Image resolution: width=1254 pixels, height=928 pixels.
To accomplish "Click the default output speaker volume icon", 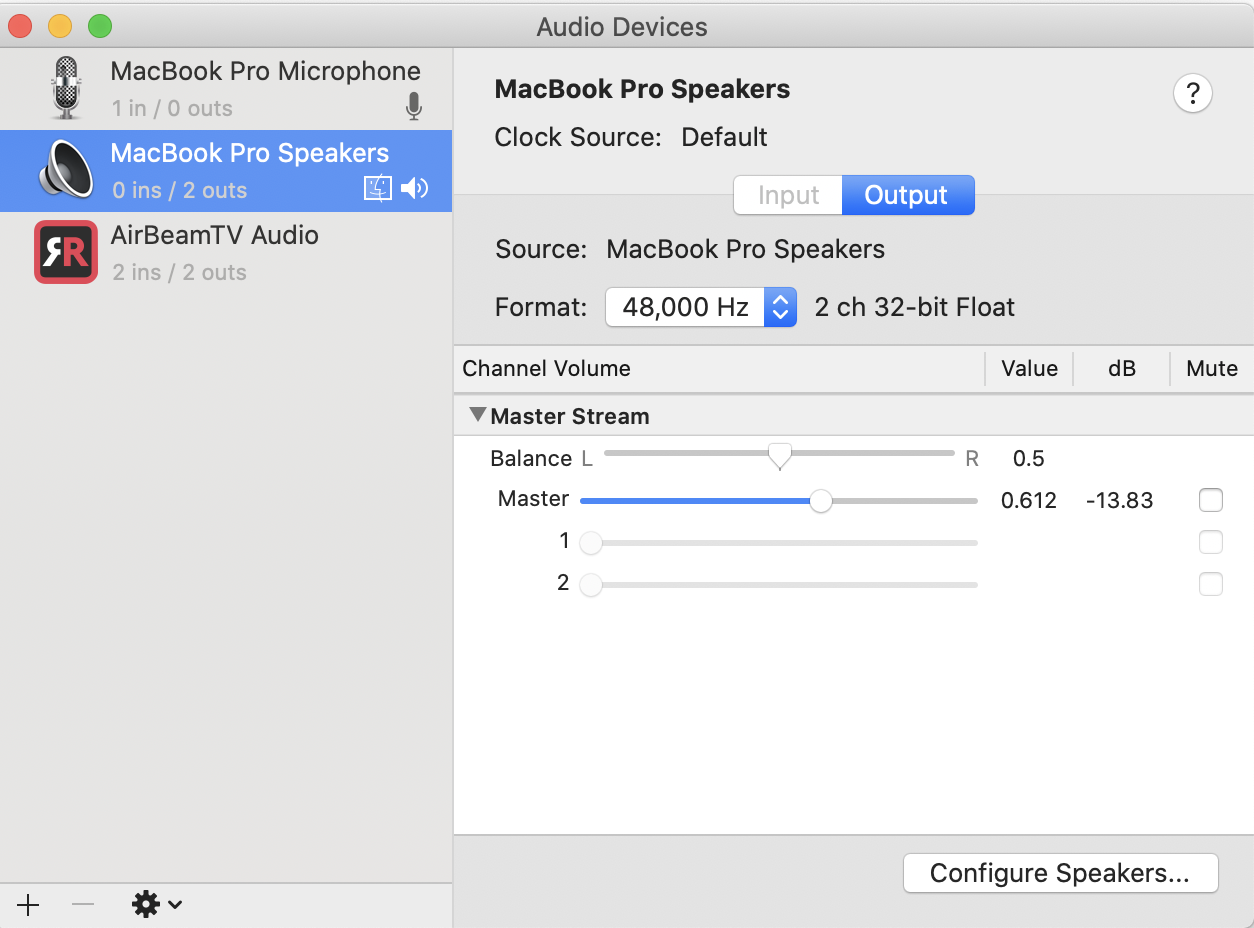I will [x=414, y=188].
